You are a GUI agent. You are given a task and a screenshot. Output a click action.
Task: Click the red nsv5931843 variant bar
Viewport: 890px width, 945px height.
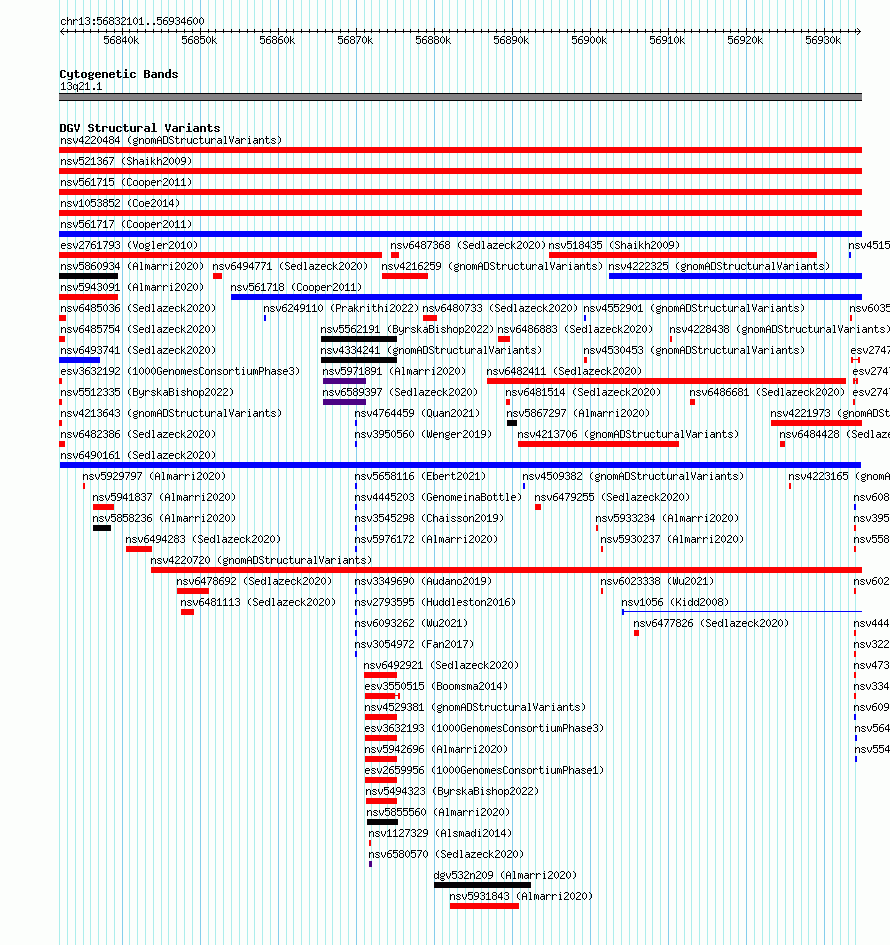484,906
